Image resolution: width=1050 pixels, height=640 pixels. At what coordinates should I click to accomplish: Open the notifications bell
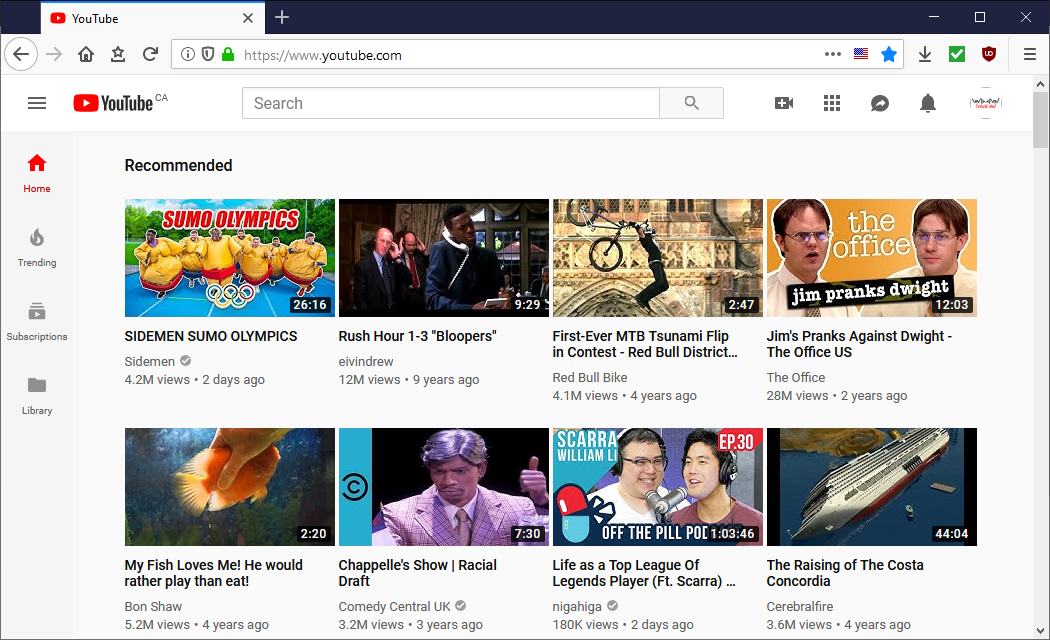(927, 103)
